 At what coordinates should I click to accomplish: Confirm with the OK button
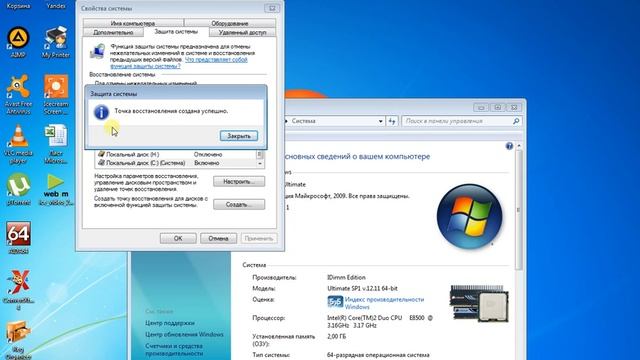[x=178, y=238]
